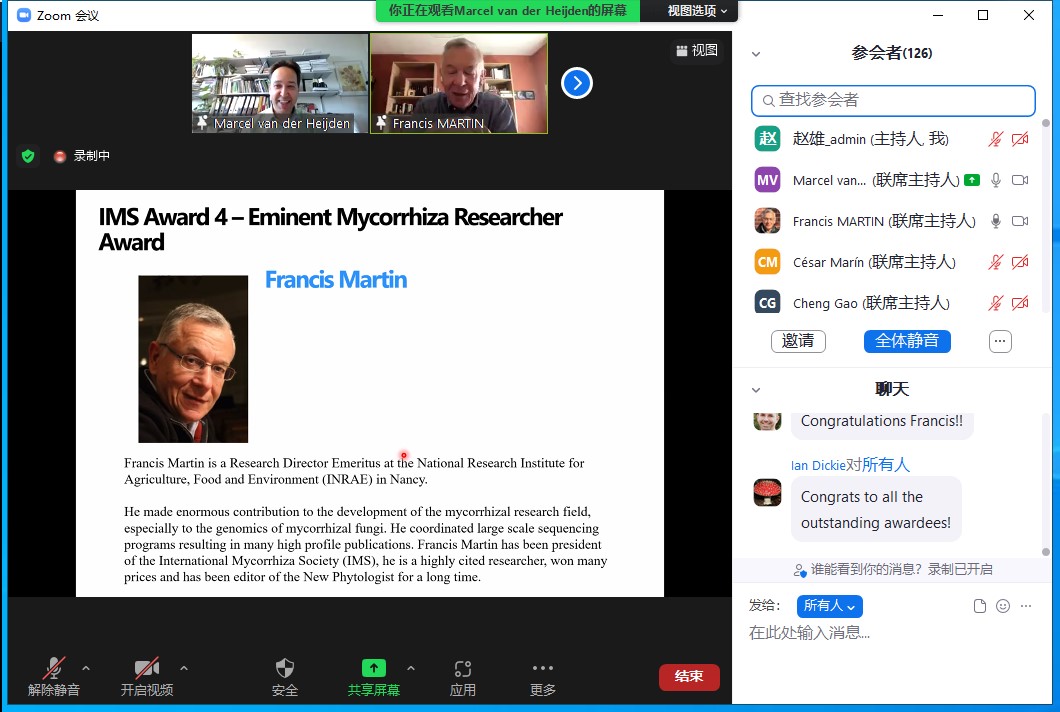Start video using the camera toggle

147,669
